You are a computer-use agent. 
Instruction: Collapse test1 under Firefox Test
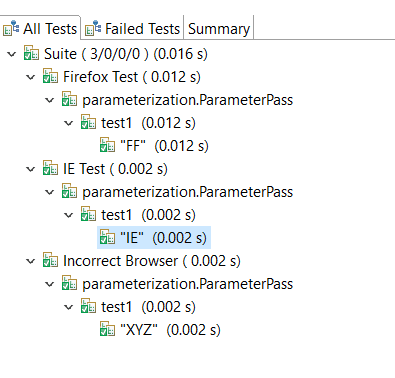(69, 123)
